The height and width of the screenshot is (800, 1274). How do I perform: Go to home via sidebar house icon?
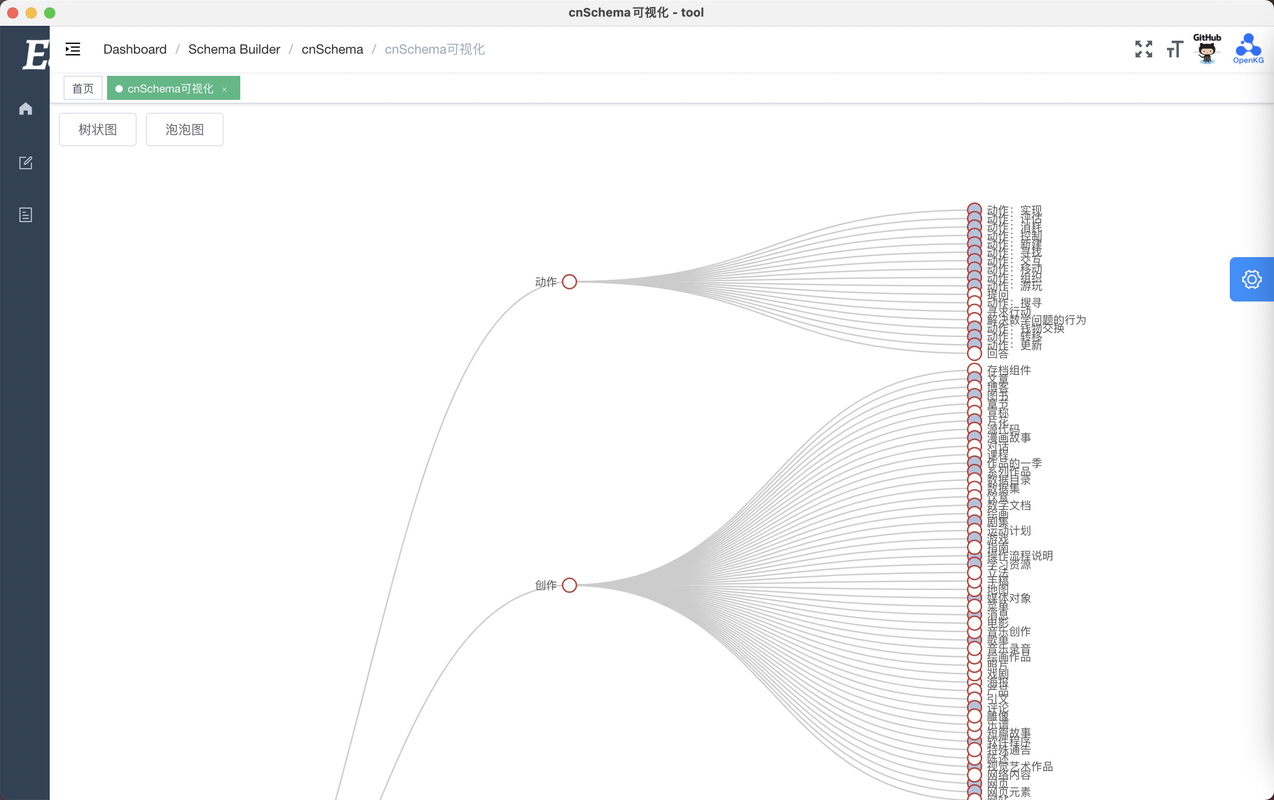click(x=25, y=109)
